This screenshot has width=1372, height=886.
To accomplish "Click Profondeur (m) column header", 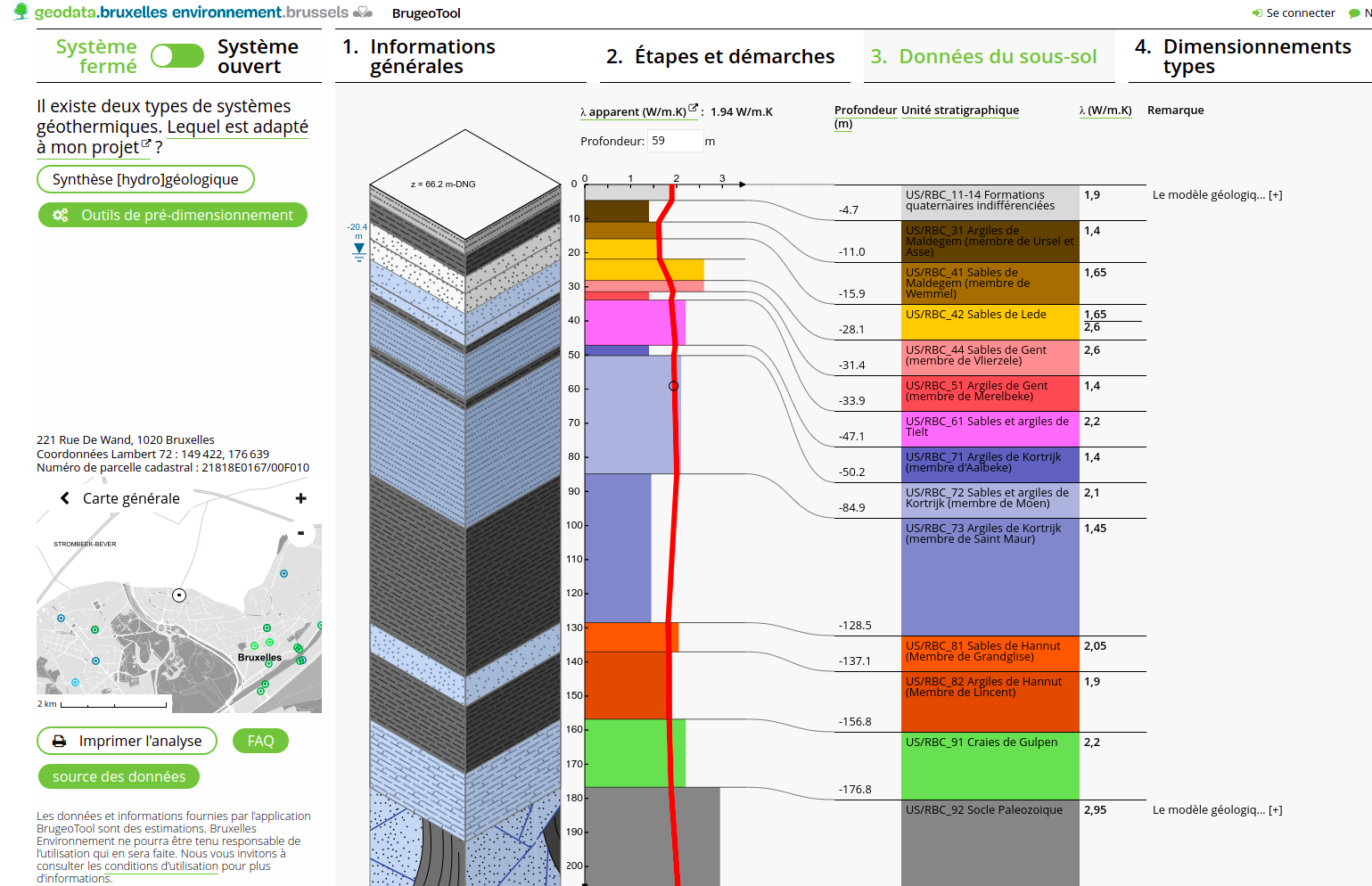I will click(866, 117).
